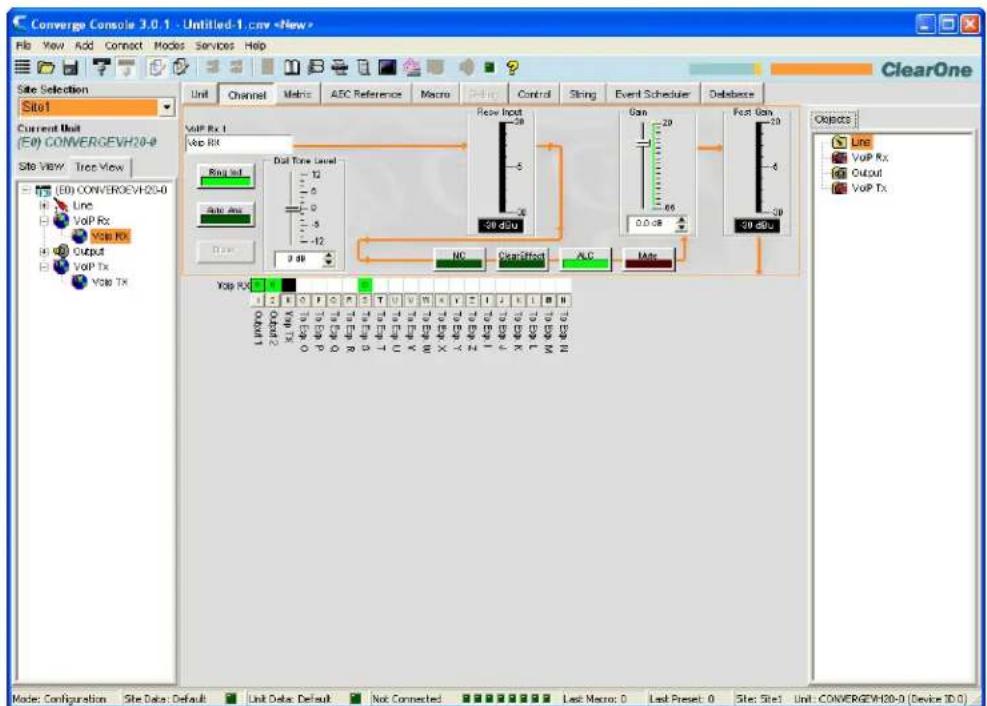Switch to the Event Scheduler tab

tap(652, 94)
